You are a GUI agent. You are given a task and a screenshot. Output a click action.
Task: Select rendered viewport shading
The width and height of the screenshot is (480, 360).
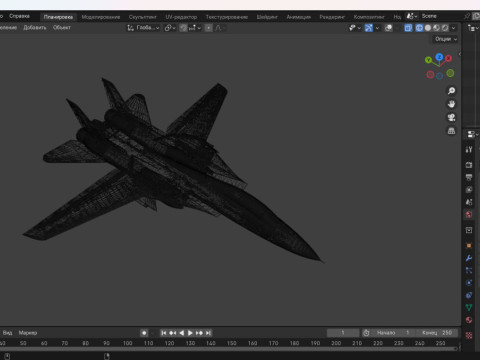(x=445, y=28)
